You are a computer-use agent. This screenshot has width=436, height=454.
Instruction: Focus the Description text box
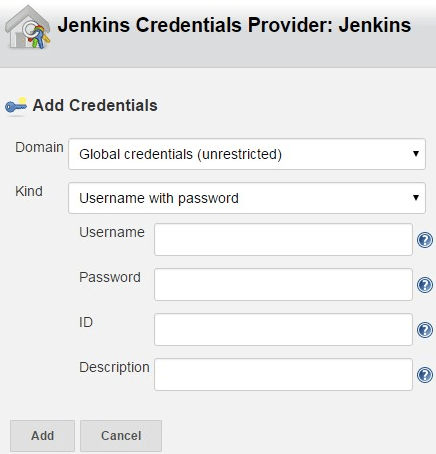[x=283, y=375]
